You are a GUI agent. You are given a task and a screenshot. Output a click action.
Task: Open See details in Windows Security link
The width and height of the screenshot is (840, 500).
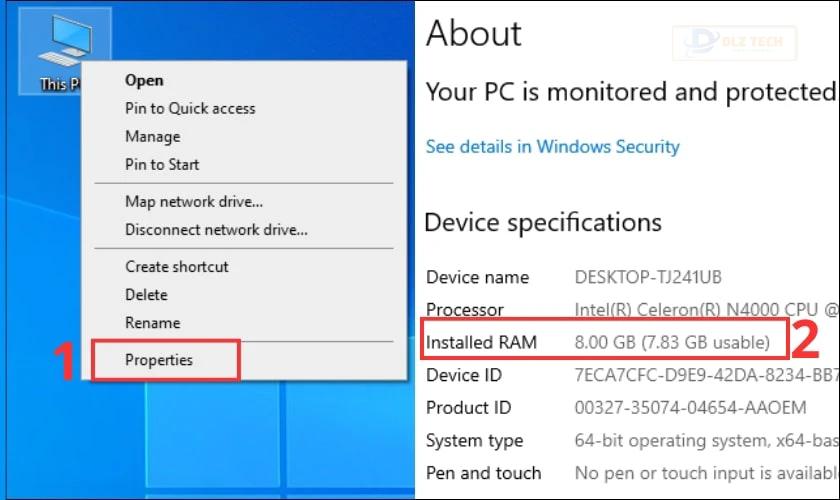(552, 147)
